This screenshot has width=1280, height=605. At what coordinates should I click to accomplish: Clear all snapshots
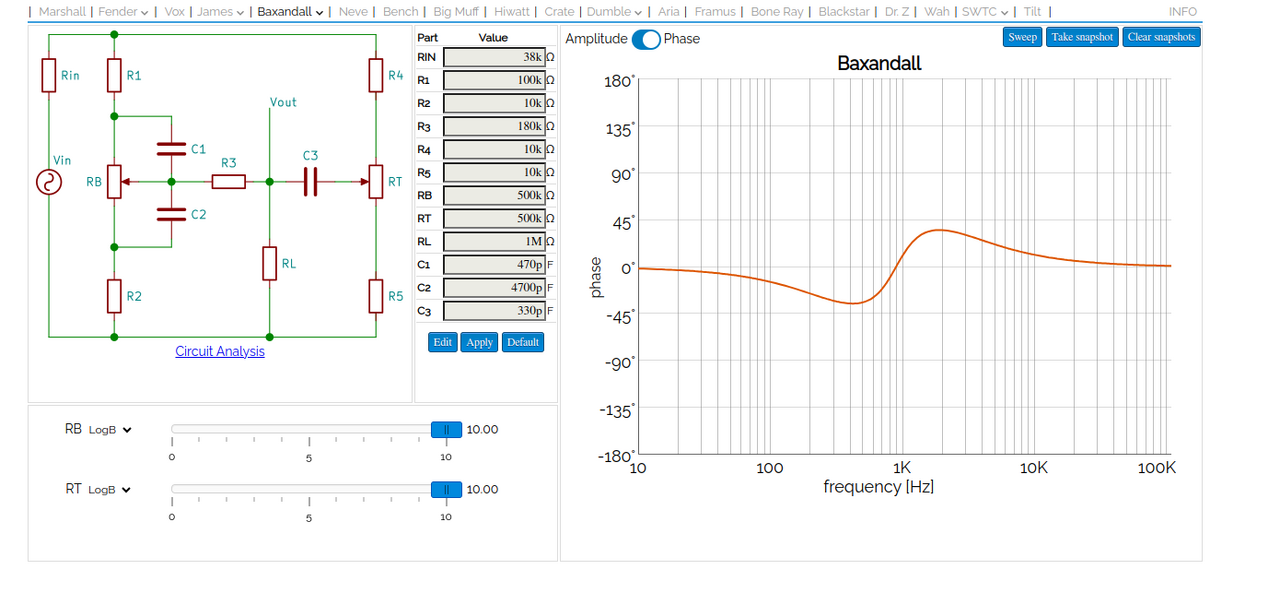click(1161, 37)
